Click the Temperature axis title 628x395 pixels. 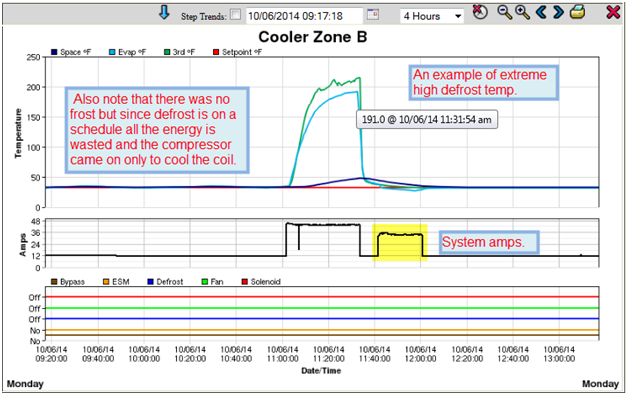(x=18, y=133)
